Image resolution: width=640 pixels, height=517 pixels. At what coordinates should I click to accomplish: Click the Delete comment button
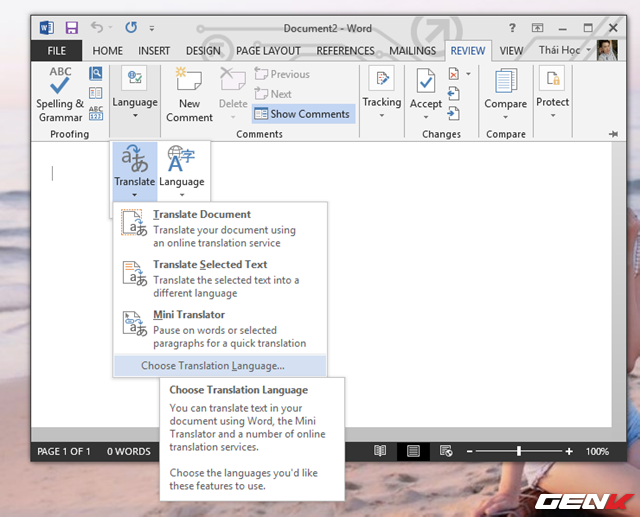233,95
